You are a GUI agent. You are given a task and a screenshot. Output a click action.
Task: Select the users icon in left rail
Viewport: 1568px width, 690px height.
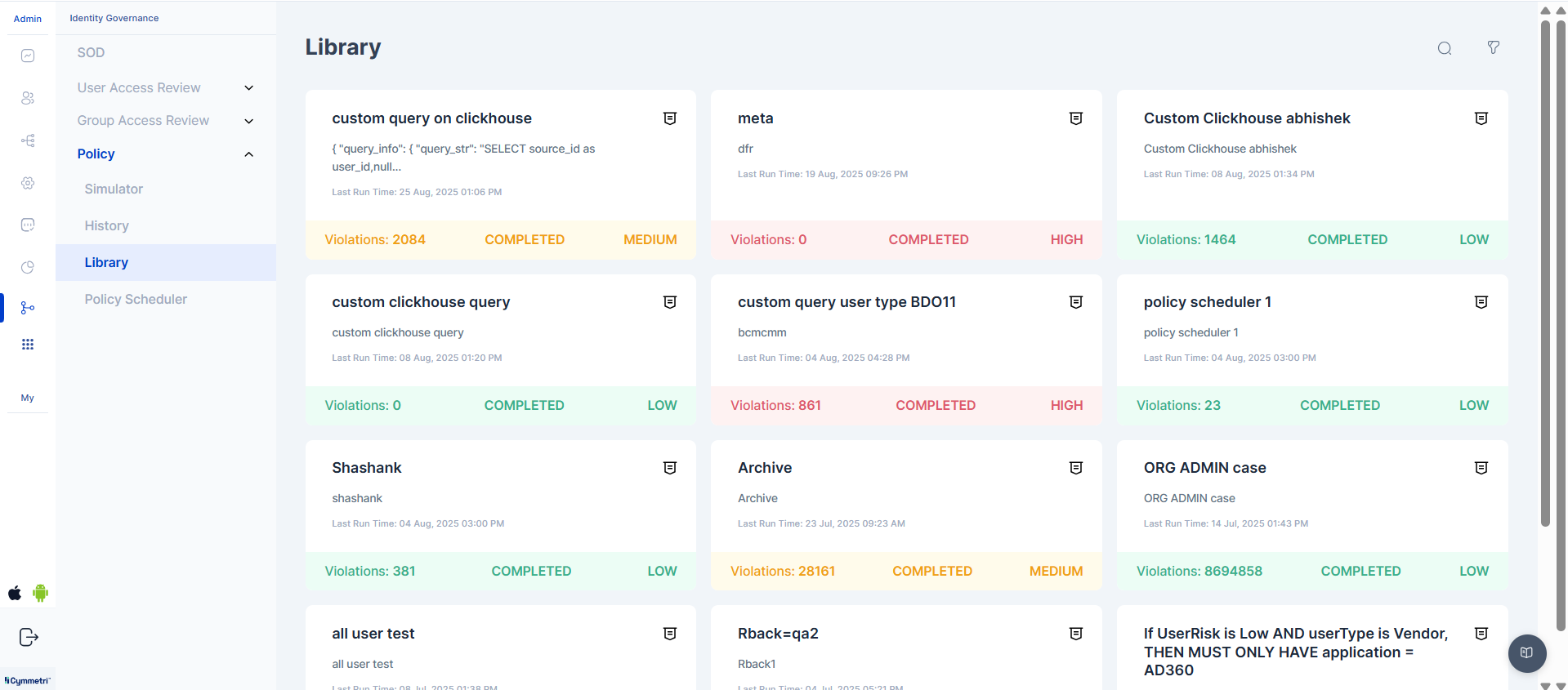pyautogui.click(x=28, y=98)
